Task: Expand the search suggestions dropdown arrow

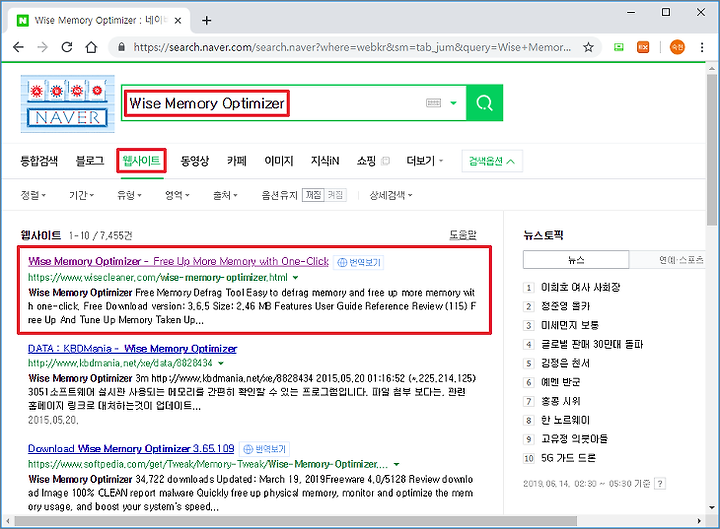Action: coord(454,103)
